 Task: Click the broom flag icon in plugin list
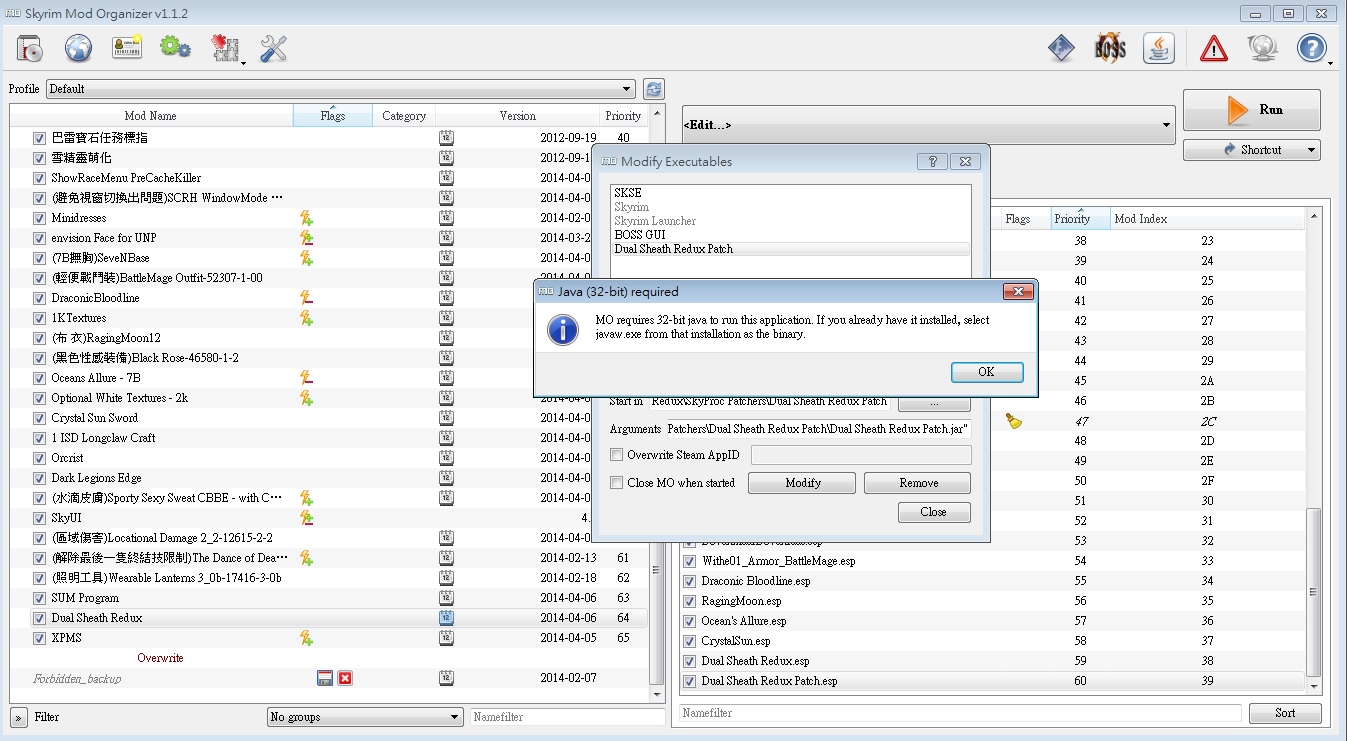[1015, 422]
